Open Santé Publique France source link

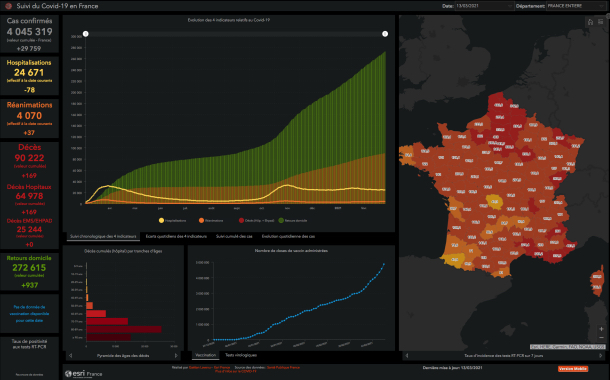[x=283, y=368]
